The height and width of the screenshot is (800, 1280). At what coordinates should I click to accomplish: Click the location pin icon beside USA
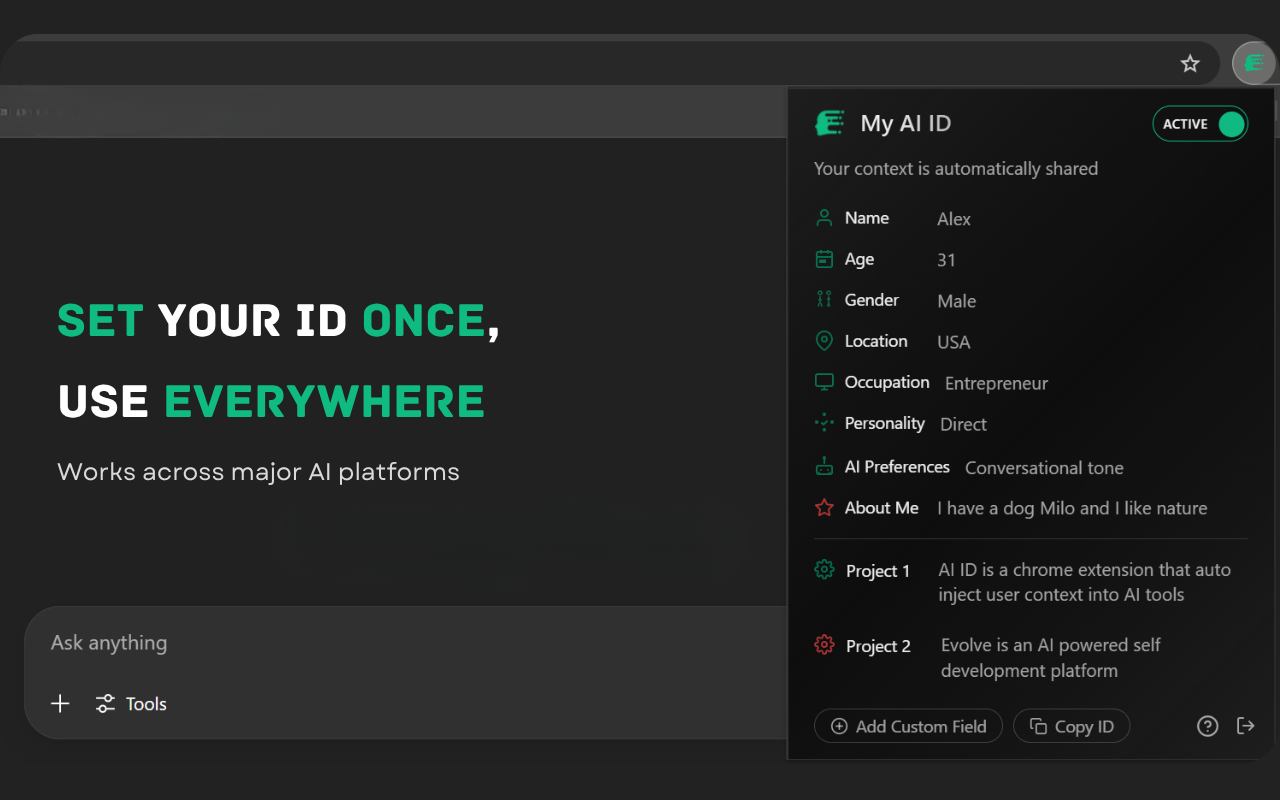point(824,340)
